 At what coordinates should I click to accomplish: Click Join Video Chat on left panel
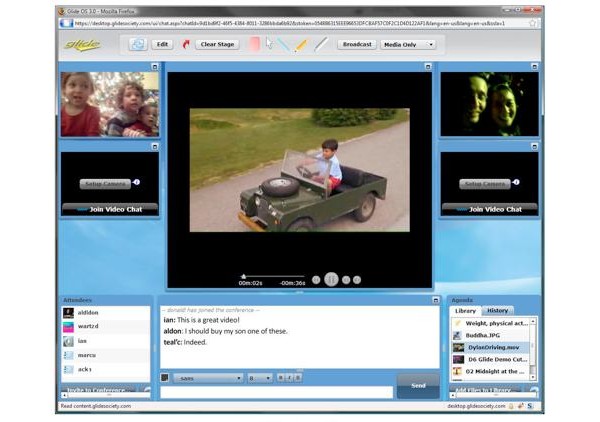tap(110, 209)
